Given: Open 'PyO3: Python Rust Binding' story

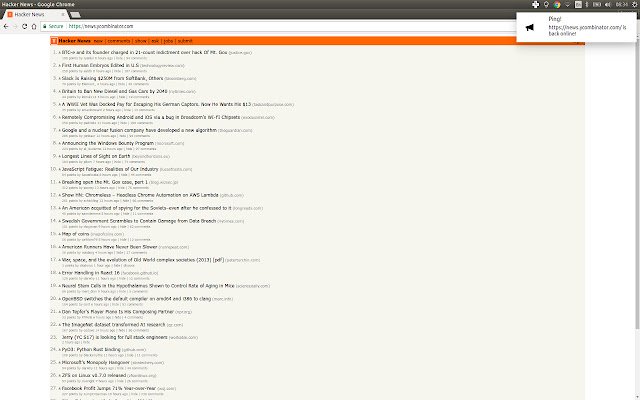Looking at the screenshot, I should click(x=91, y=349).
